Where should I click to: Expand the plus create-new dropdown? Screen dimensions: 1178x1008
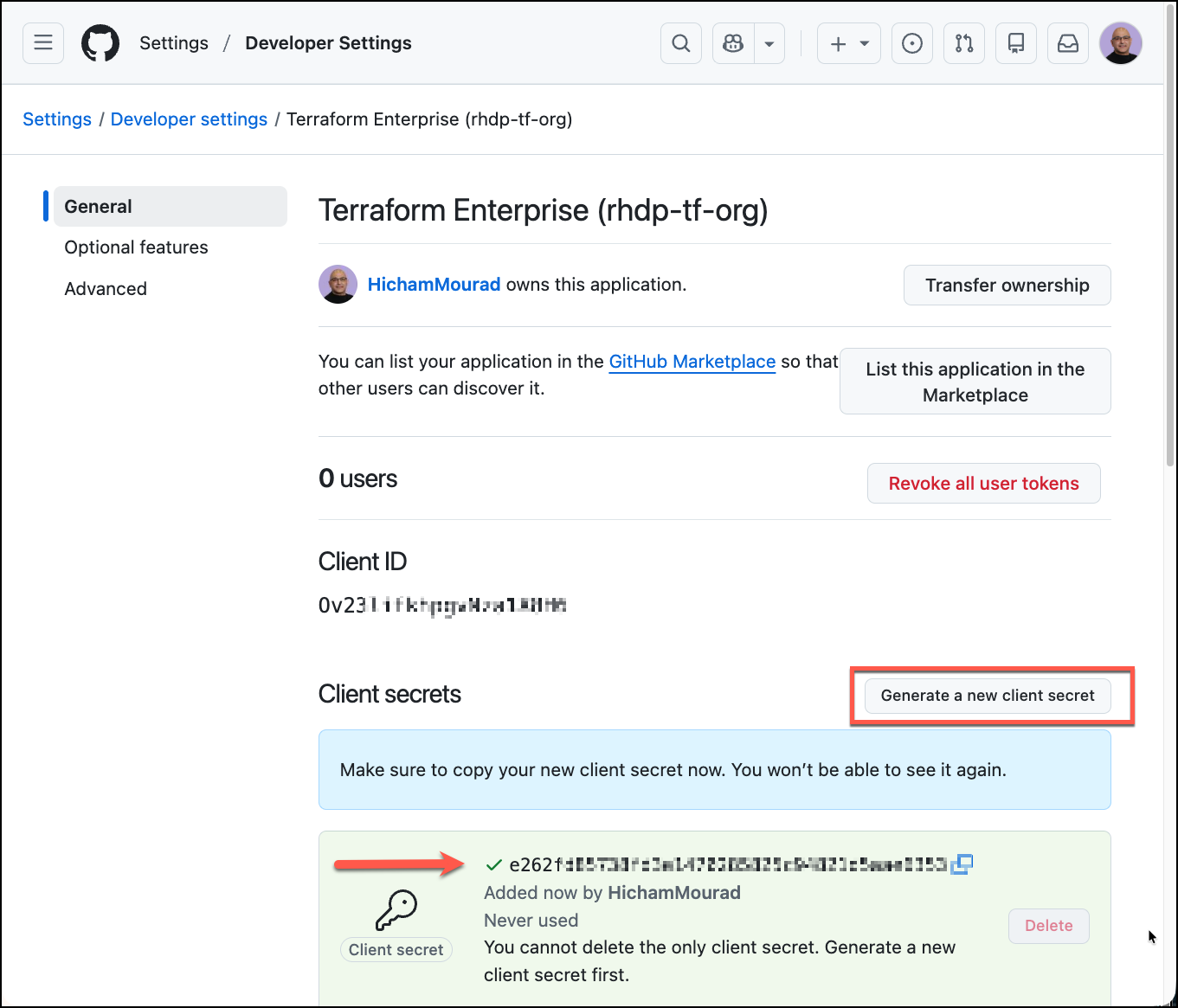[x=849, y=43]
